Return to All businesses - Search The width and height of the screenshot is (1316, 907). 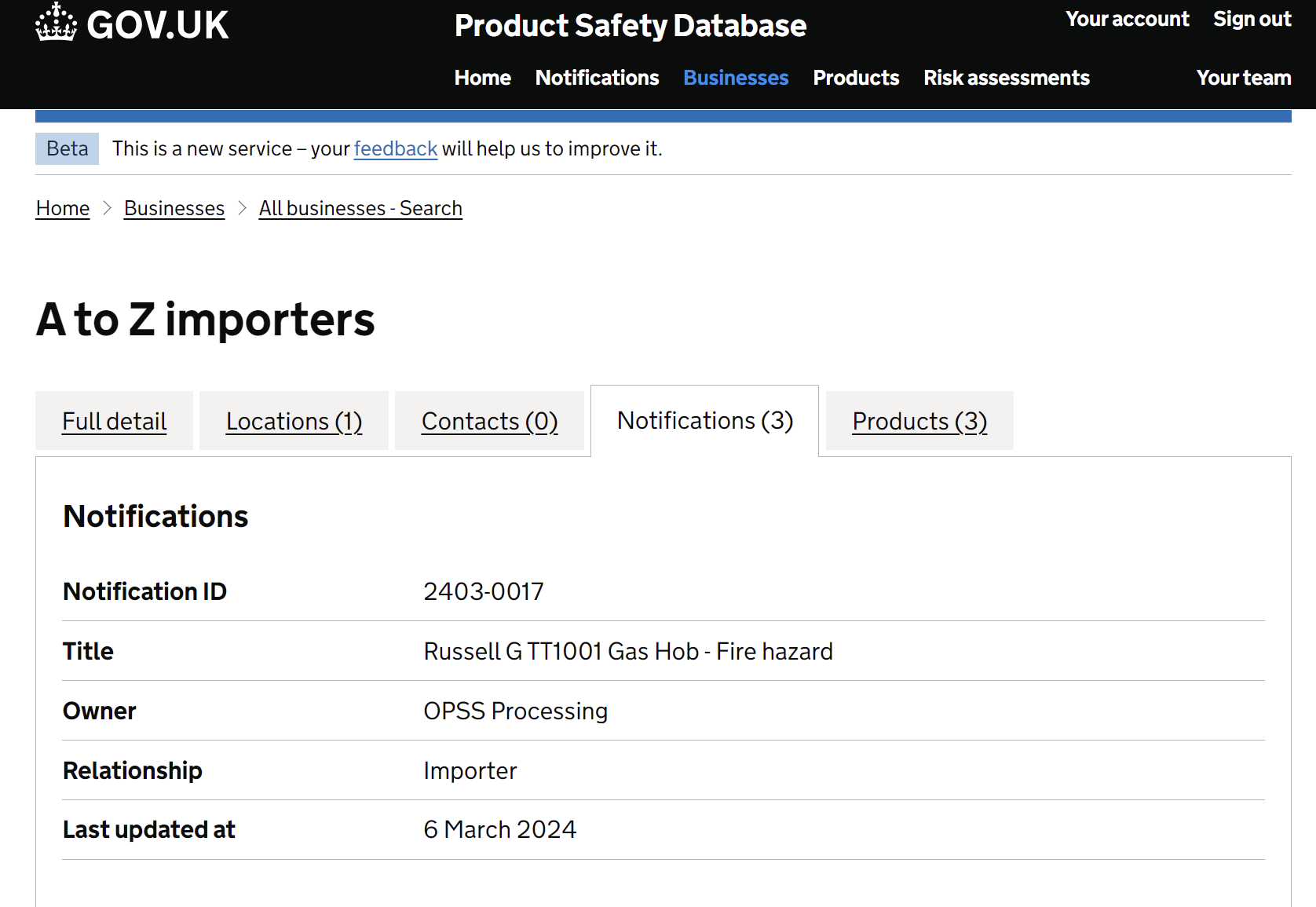coord(360,208)
